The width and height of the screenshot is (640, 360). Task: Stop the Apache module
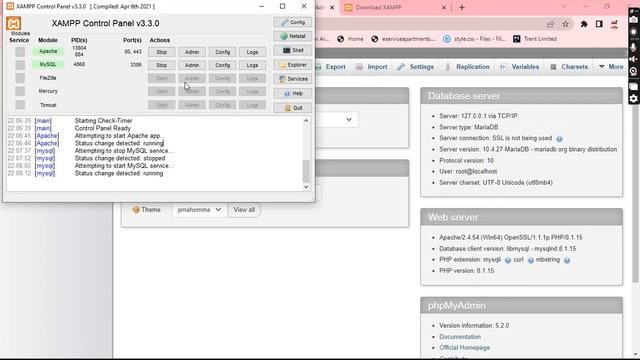point(162,52)
